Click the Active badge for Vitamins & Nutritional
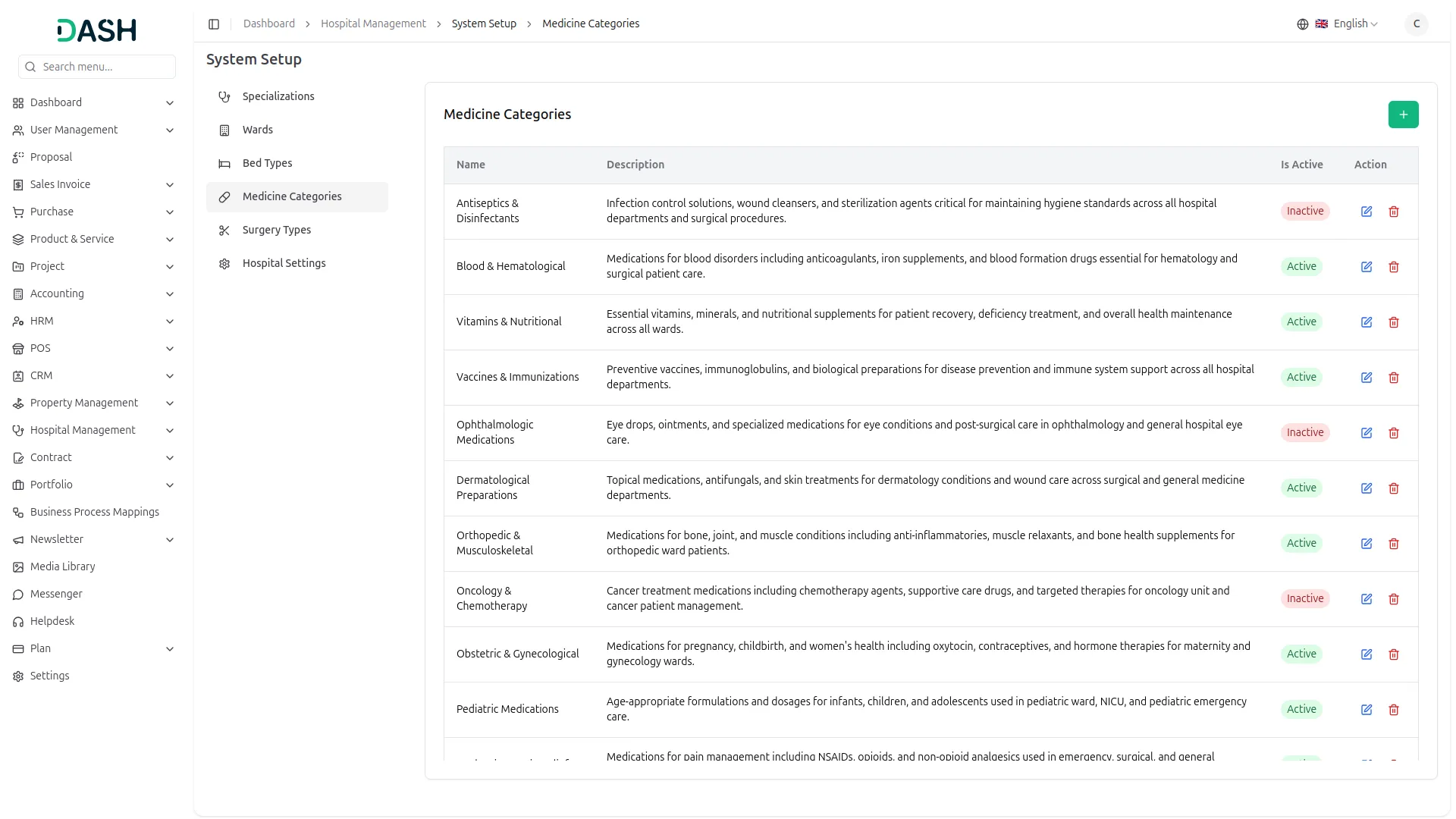The image size is (1456, 819). (1301, 322)
